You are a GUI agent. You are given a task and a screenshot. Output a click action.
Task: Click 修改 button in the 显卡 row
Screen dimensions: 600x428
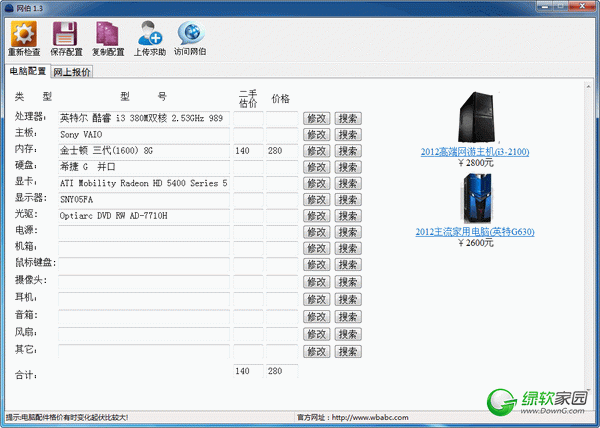click(x=316, y=183)
